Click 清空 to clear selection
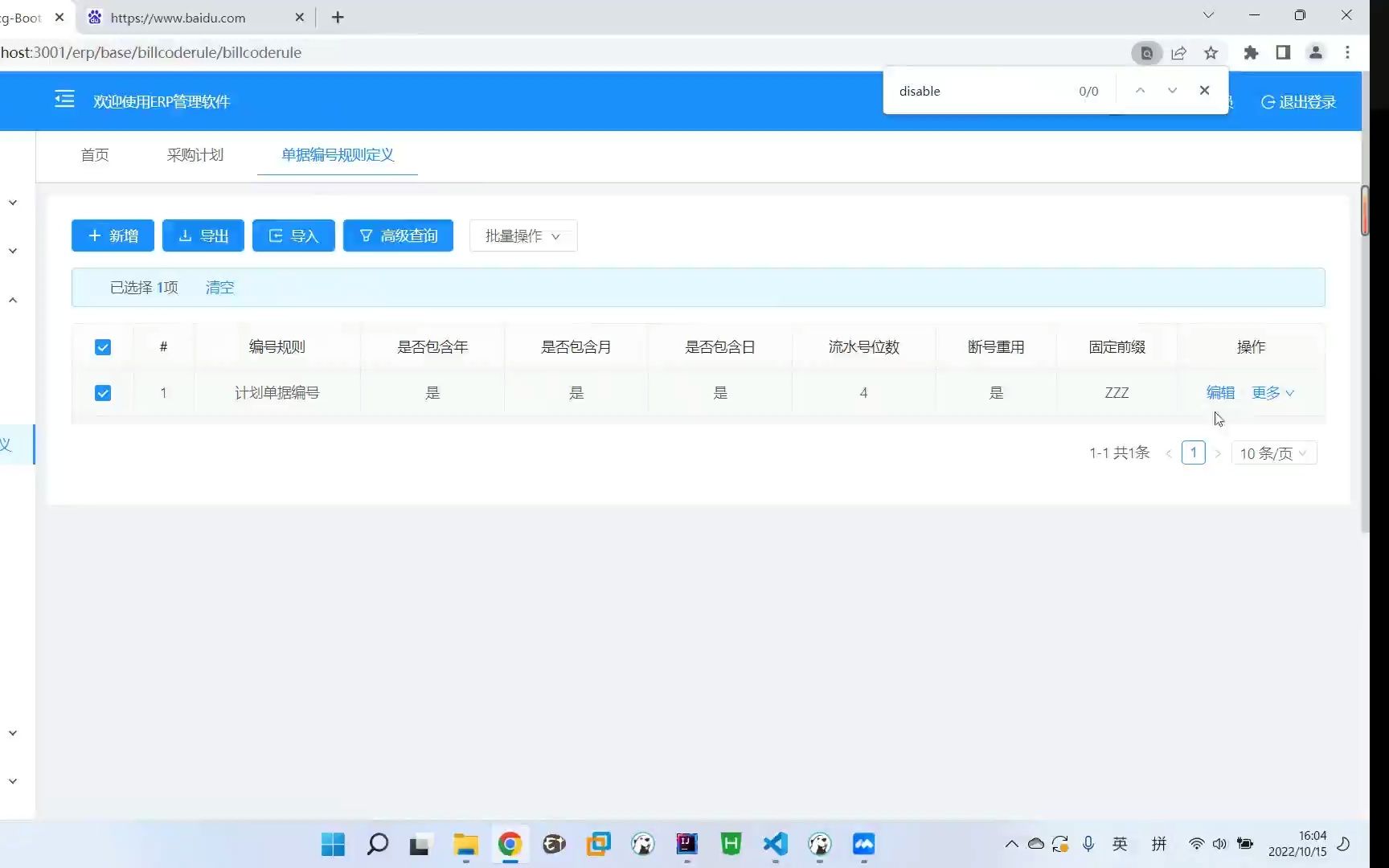The width and height of the screenshot is (1389, 868). pyautogui.click(x=219, y=287)
